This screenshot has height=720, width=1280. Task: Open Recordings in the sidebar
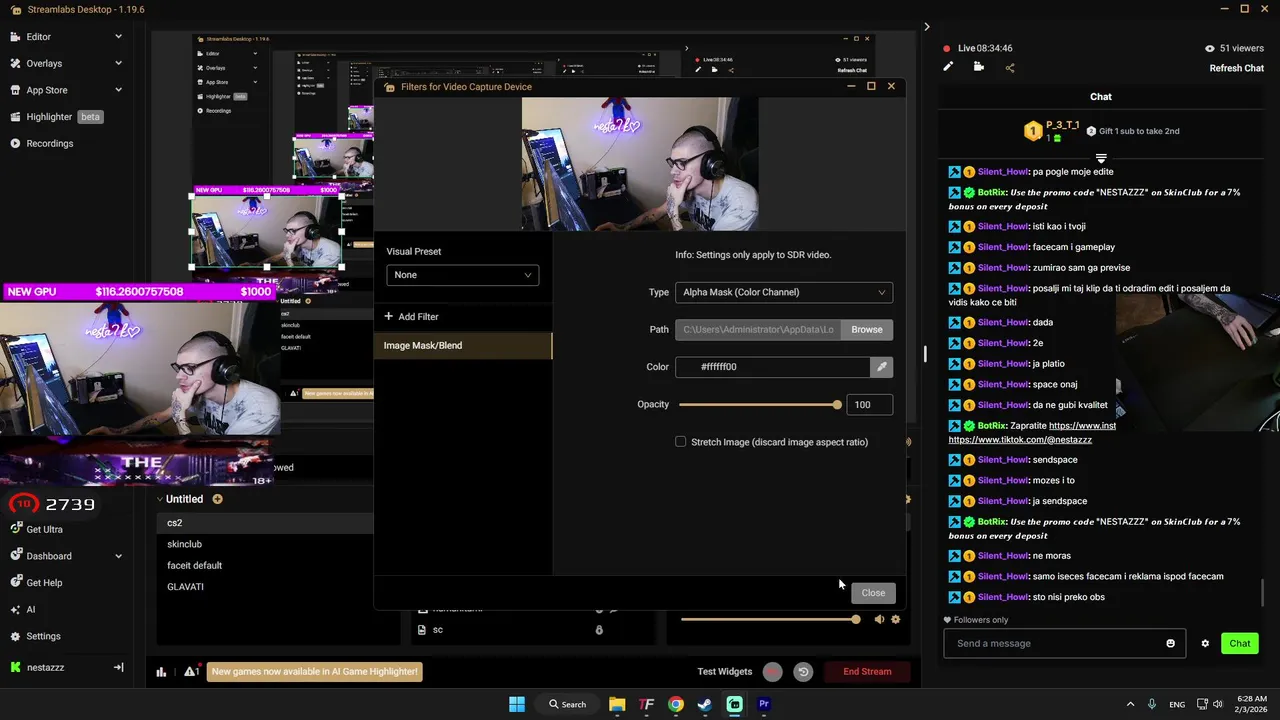[x=49, y=143]
